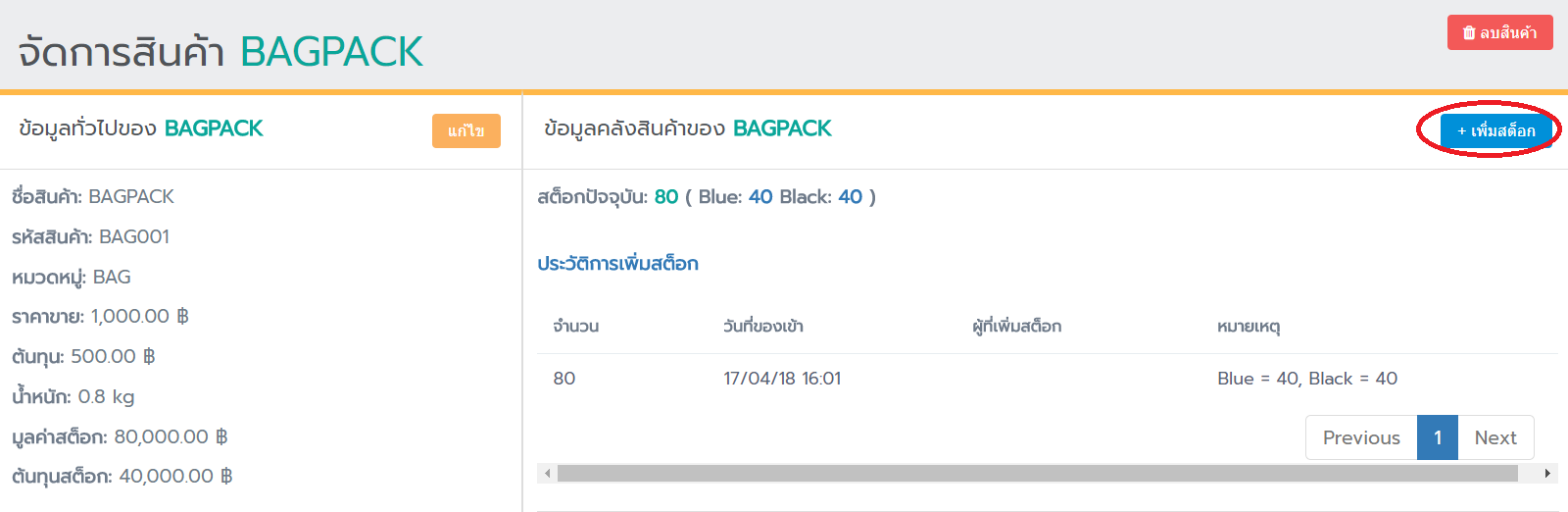Click the Blue stock count 40
The image size is (1568, 512).
click(x=760, y=197)
